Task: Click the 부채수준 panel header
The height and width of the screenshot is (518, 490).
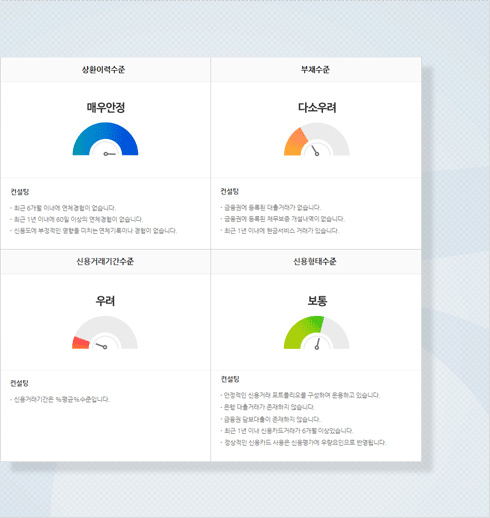Action: click(x=316, y=70)
